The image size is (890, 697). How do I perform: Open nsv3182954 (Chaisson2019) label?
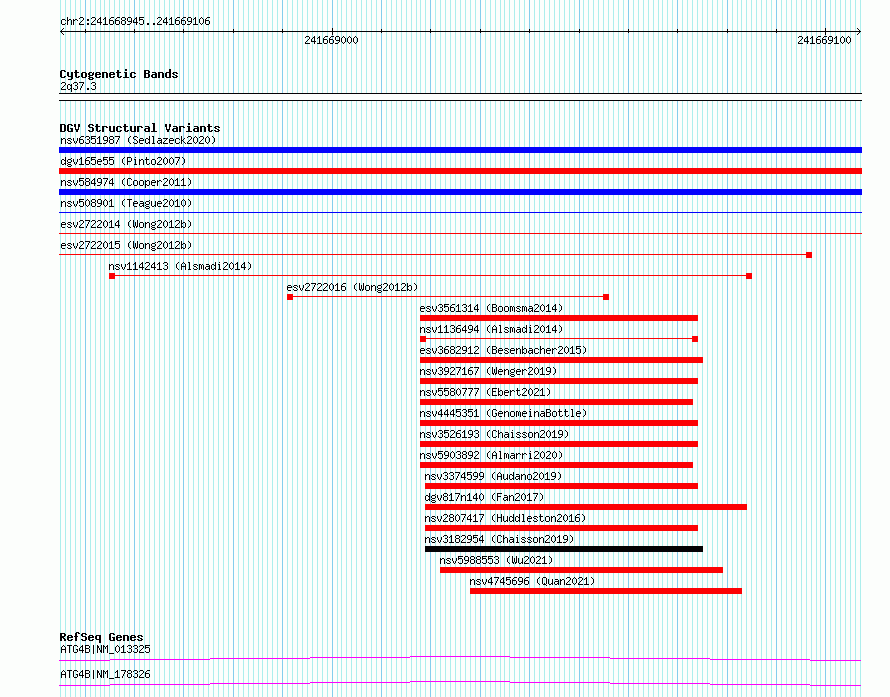click(499, 539)
